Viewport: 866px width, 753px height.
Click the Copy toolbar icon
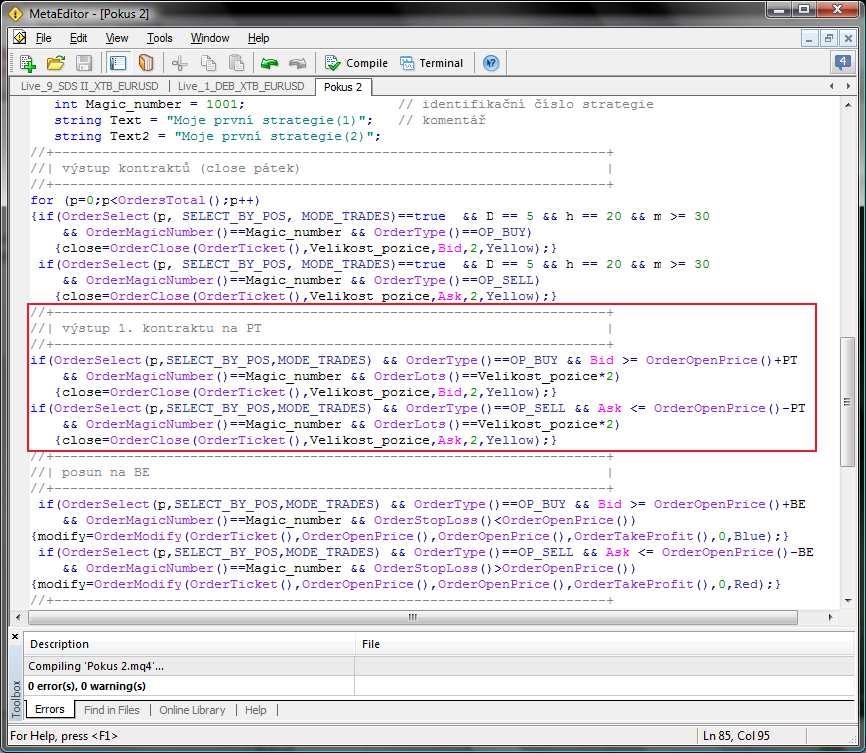click(x=208, y=63)
